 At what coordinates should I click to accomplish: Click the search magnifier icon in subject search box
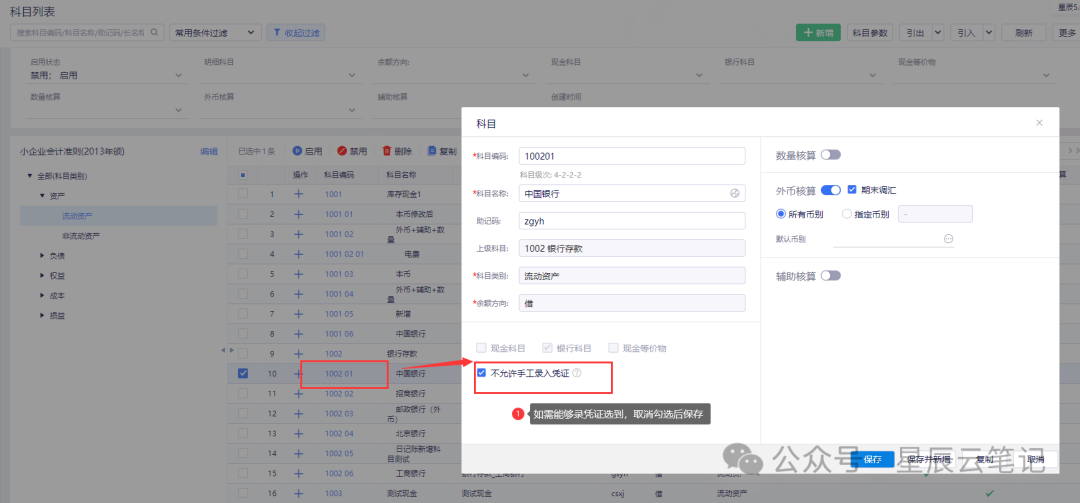(x=156, y=32)
